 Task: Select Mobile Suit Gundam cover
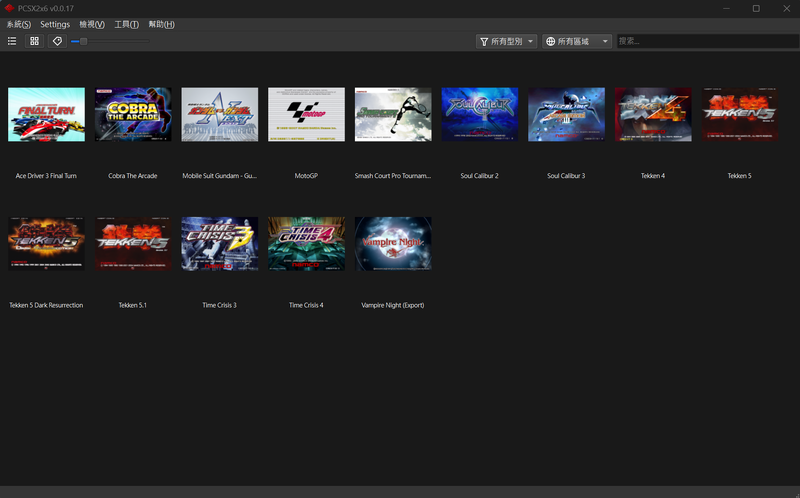click(x=220, y=114)
